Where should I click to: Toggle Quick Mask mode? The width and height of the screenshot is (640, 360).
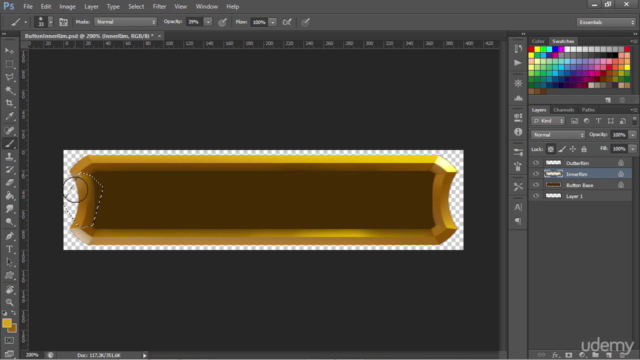[x=9, y=340]
